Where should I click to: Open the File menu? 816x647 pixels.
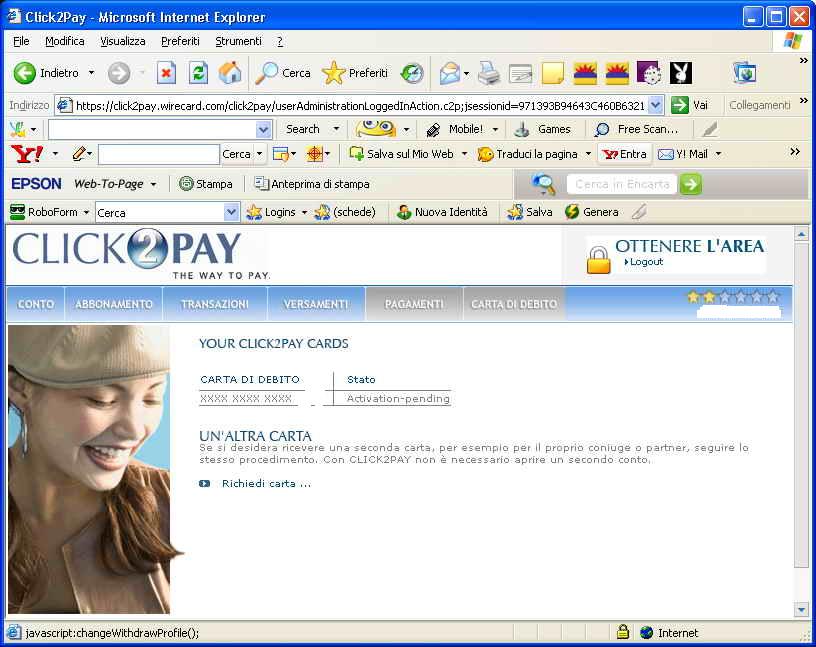(x=21, y=41)
